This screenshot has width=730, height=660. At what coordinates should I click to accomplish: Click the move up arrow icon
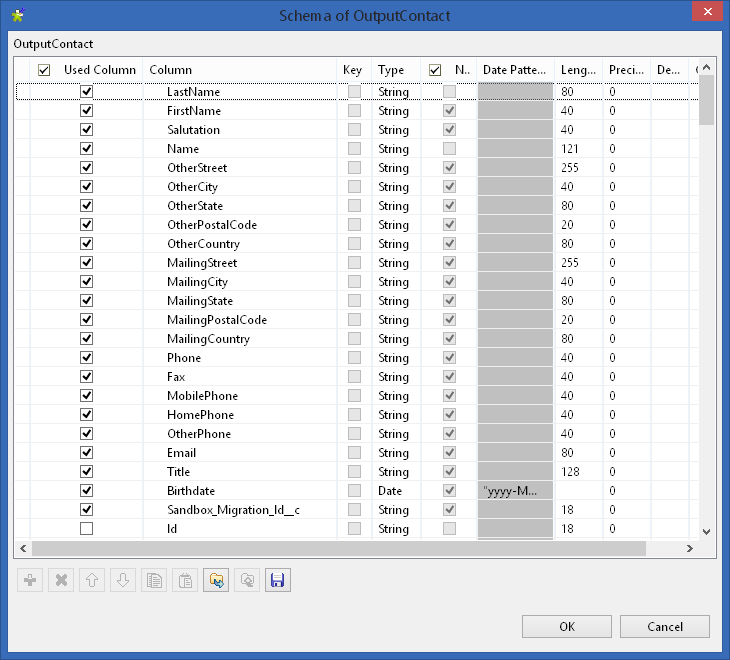[x=92, y=580]
